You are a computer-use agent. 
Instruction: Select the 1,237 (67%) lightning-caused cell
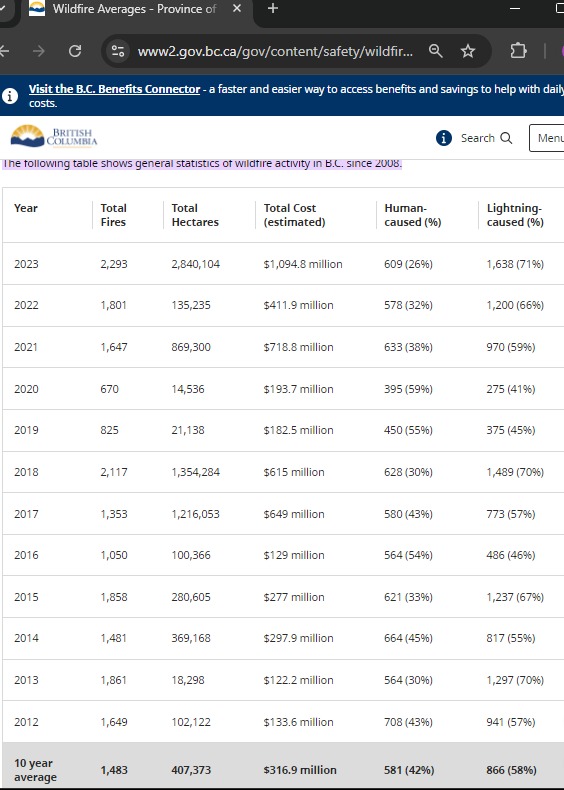[515, 597]
